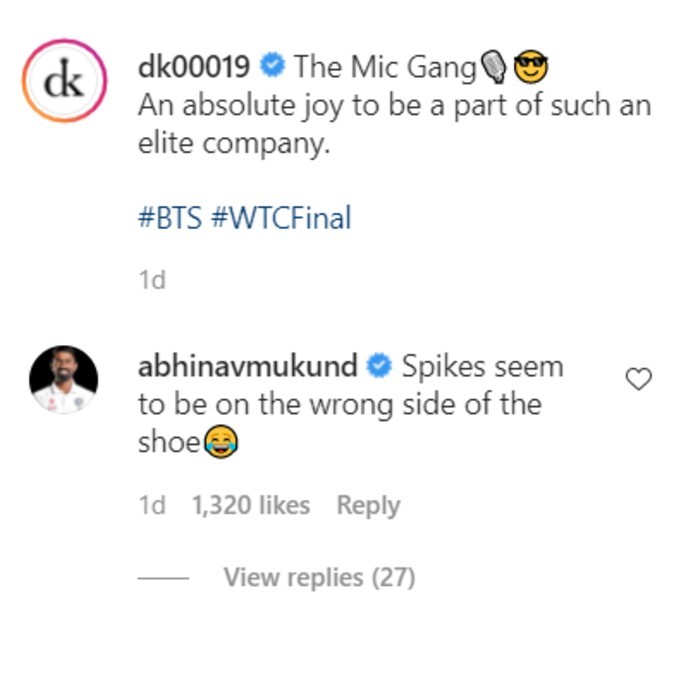Open the #WTCFinal hashtag

pyautogui.click(x=281, y=218)
